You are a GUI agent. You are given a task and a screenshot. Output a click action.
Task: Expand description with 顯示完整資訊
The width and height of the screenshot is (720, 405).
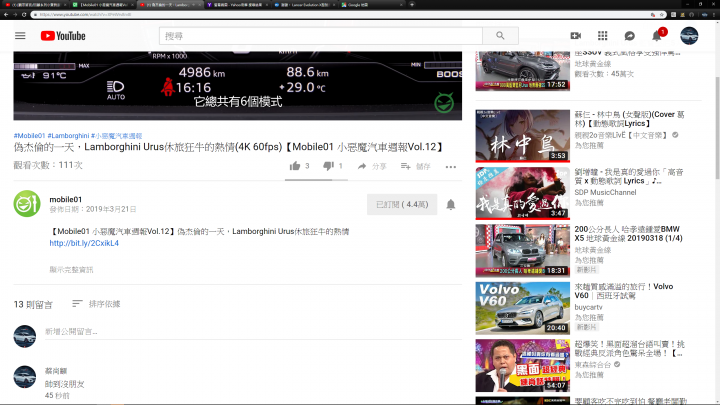pyautogui.click(x=71, y=270)
